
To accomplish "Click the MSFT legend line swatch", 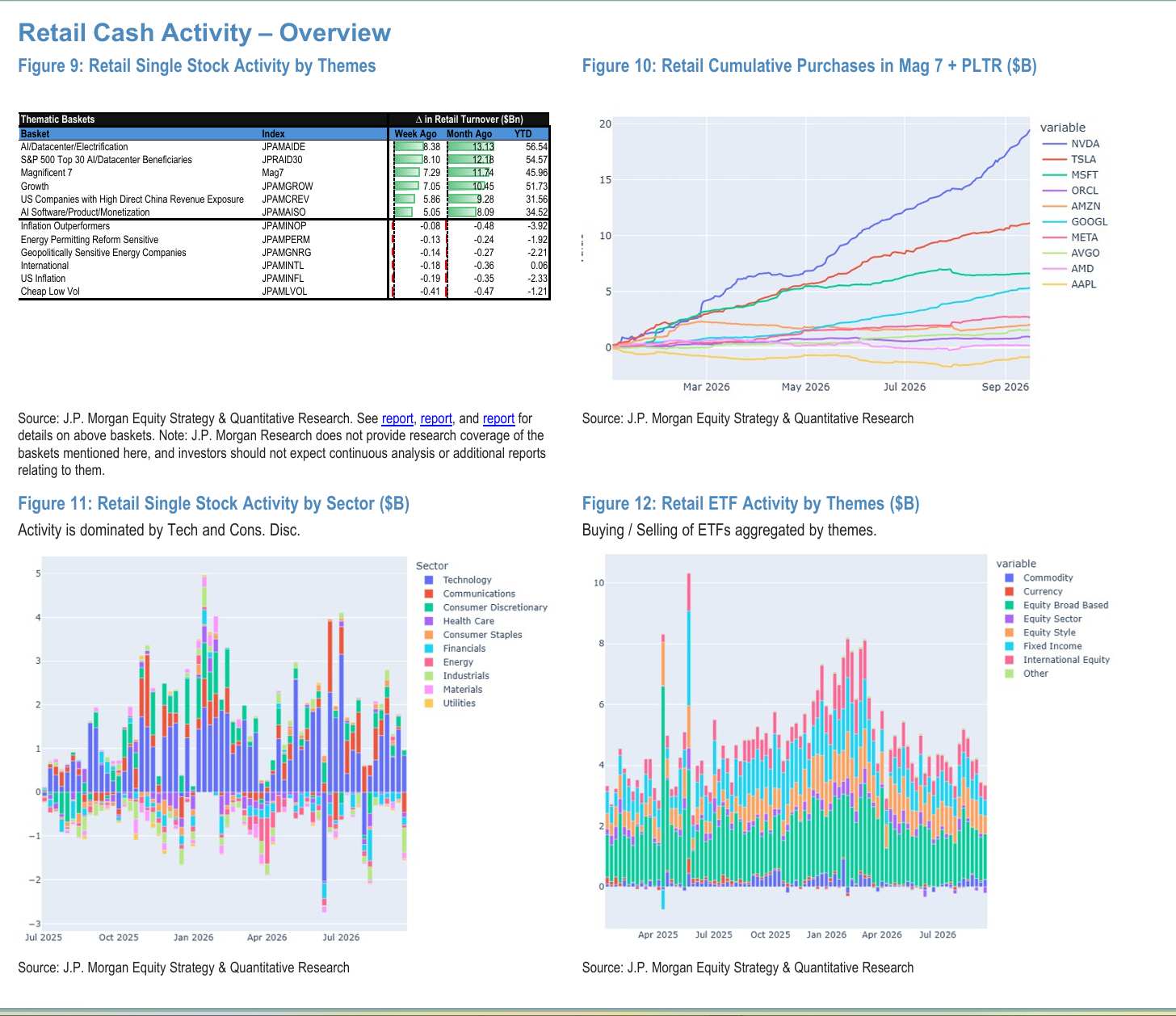I will coord(1054,174).
